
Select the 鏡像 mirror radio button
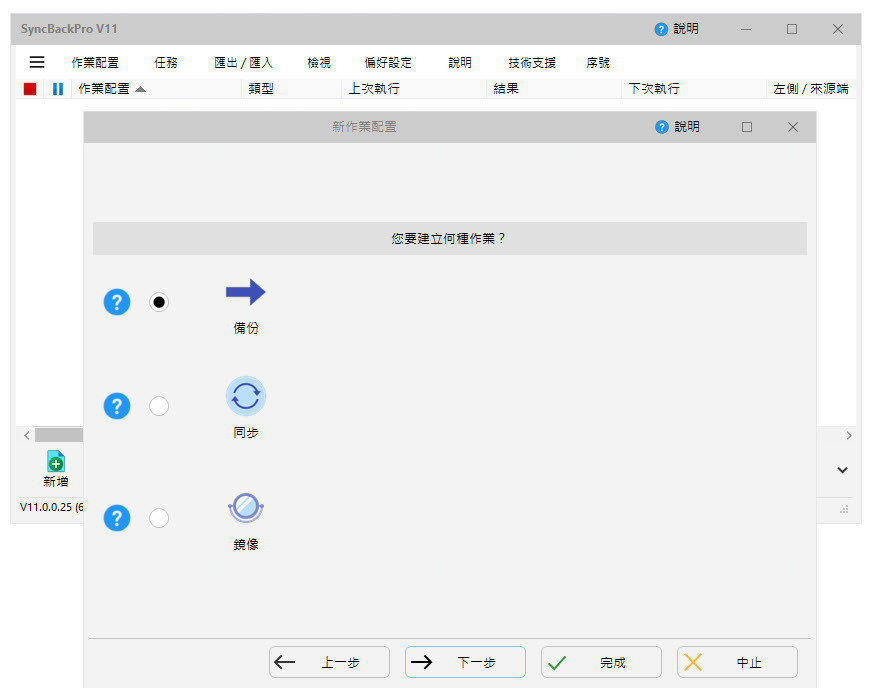click(x=159, y=518)
